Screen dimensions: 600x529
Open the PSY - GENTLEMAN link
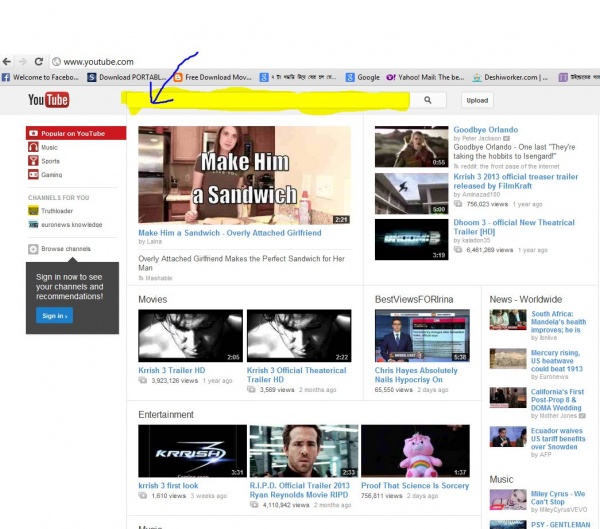pyautogui.click(x=561, y=524)
